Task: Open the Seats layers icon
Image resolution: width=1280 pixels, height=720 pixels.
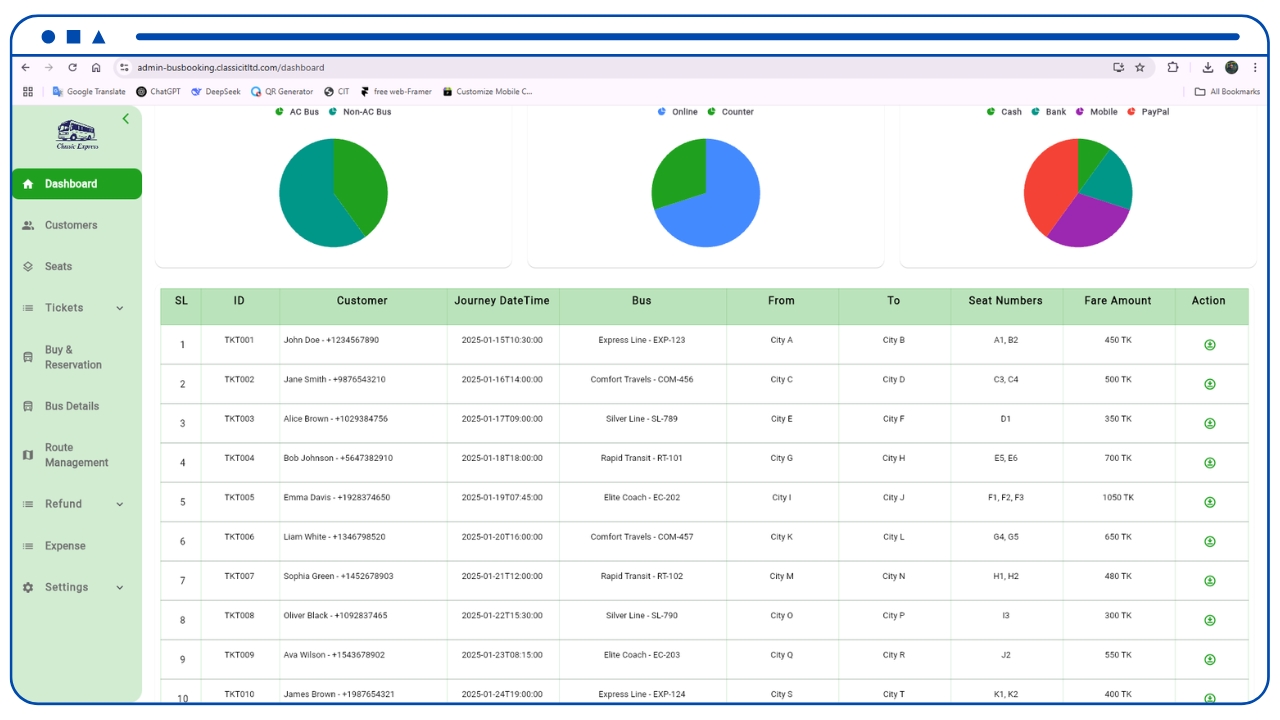Action: tap(28, 267)
